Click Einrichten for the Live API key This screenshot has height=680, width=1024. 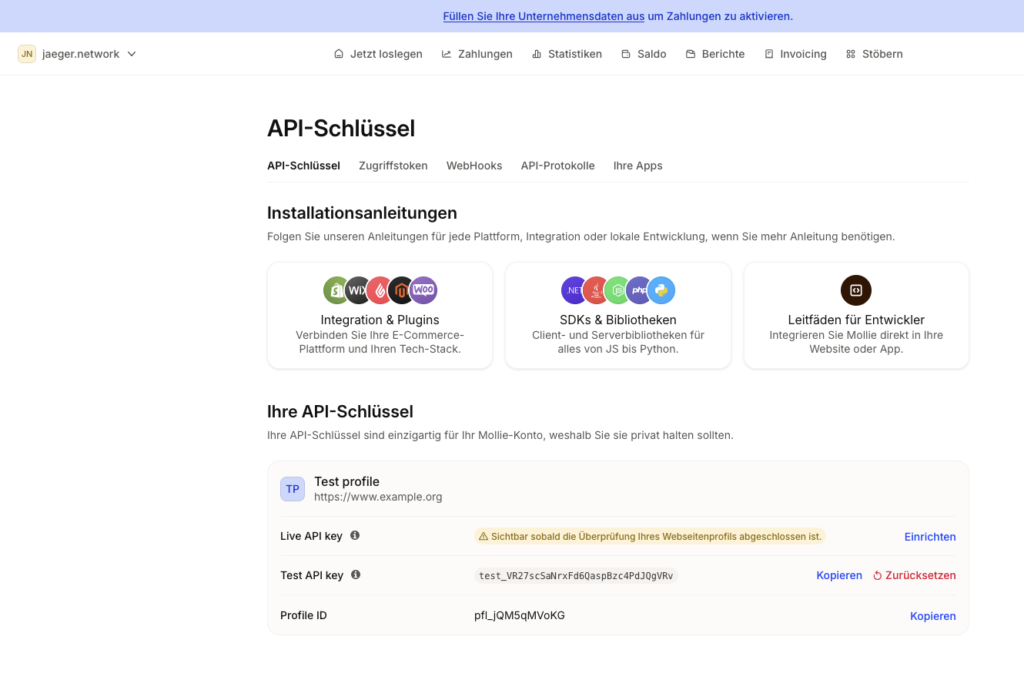(930, 537)
